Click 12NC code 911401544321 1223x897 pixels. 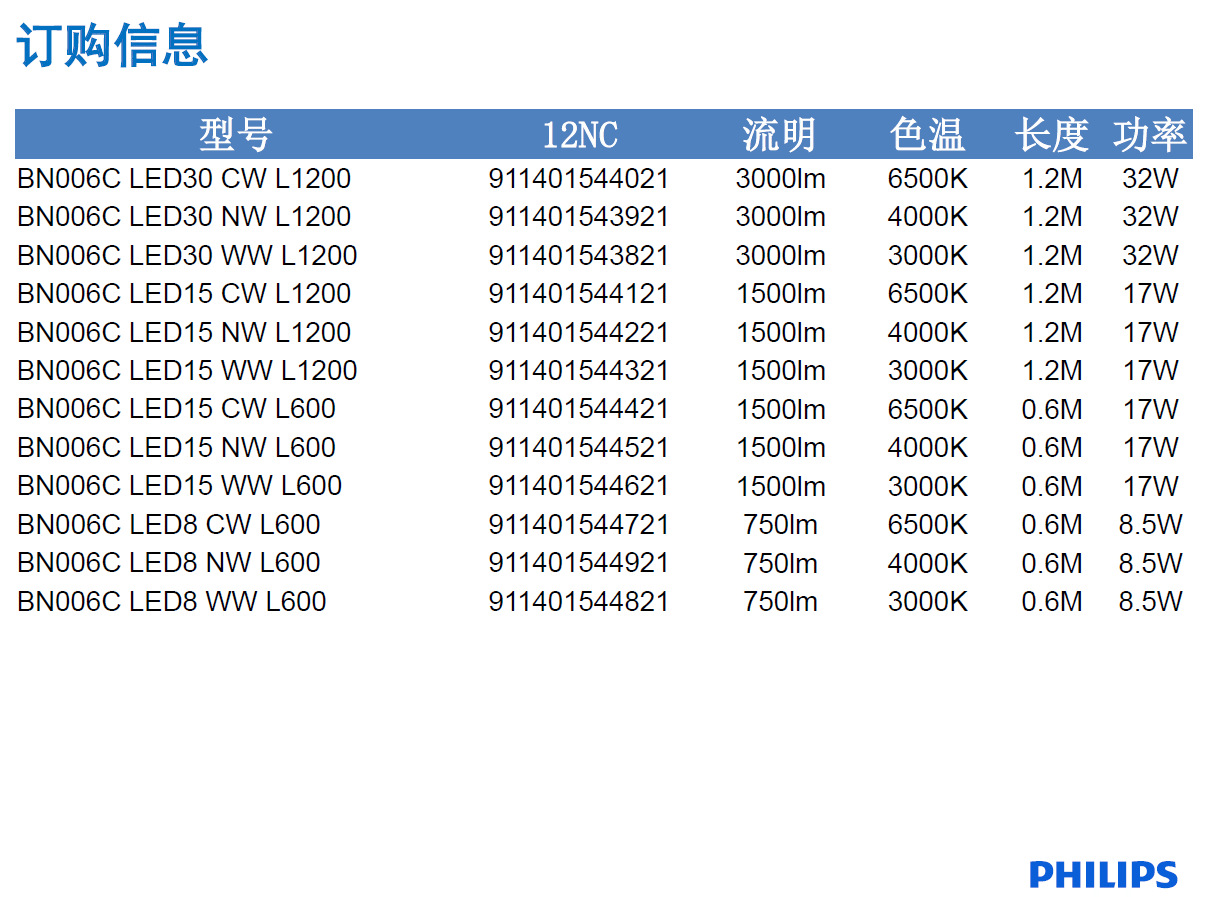click(x=578, y=371)
